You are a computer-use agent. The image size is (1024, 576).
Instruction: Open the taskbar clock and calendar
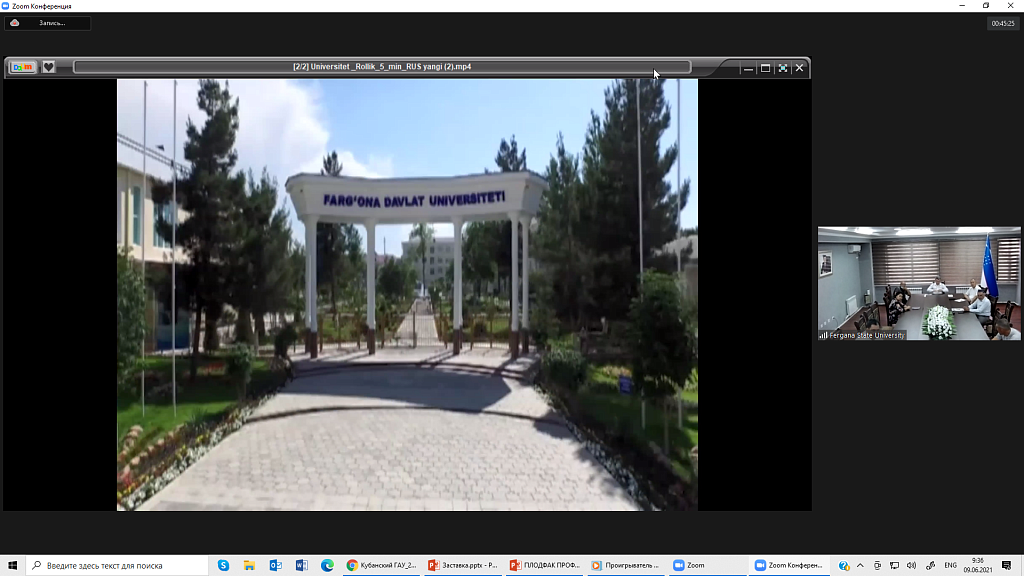point(977,566)
